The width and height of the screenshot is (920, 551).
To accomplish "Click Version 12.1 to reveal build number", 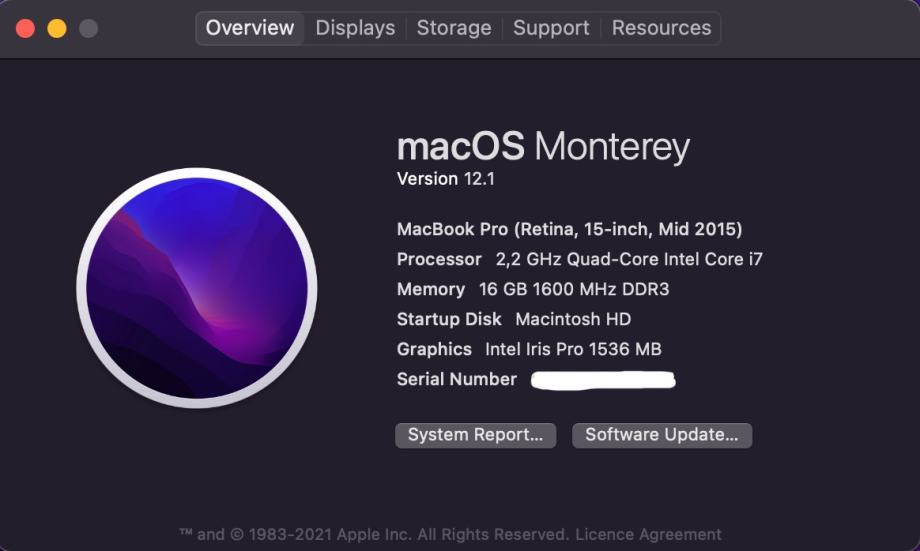I will pyautogui.click(x=446, y=180).
